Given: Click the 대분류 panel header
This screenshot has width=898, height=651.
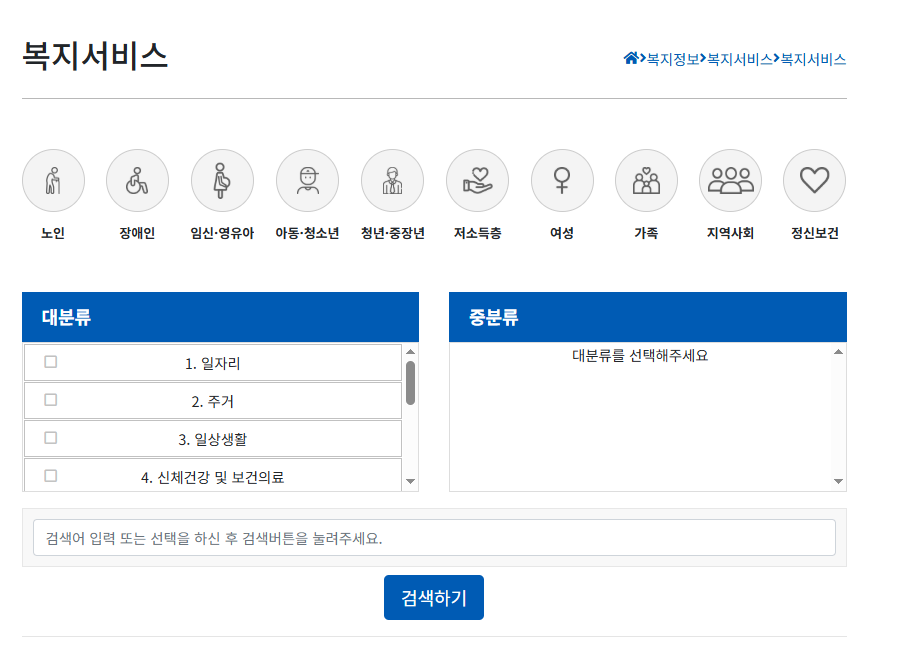Looking at the screenshot, I should (x=220, y=317).
